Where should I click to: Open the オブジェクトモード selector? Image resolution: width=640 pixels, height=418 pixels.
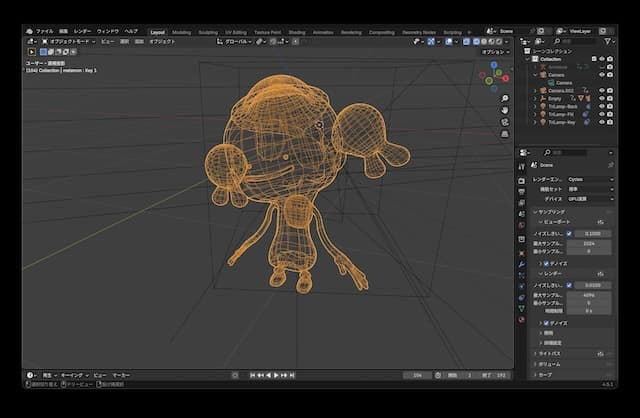coord(70,42)
